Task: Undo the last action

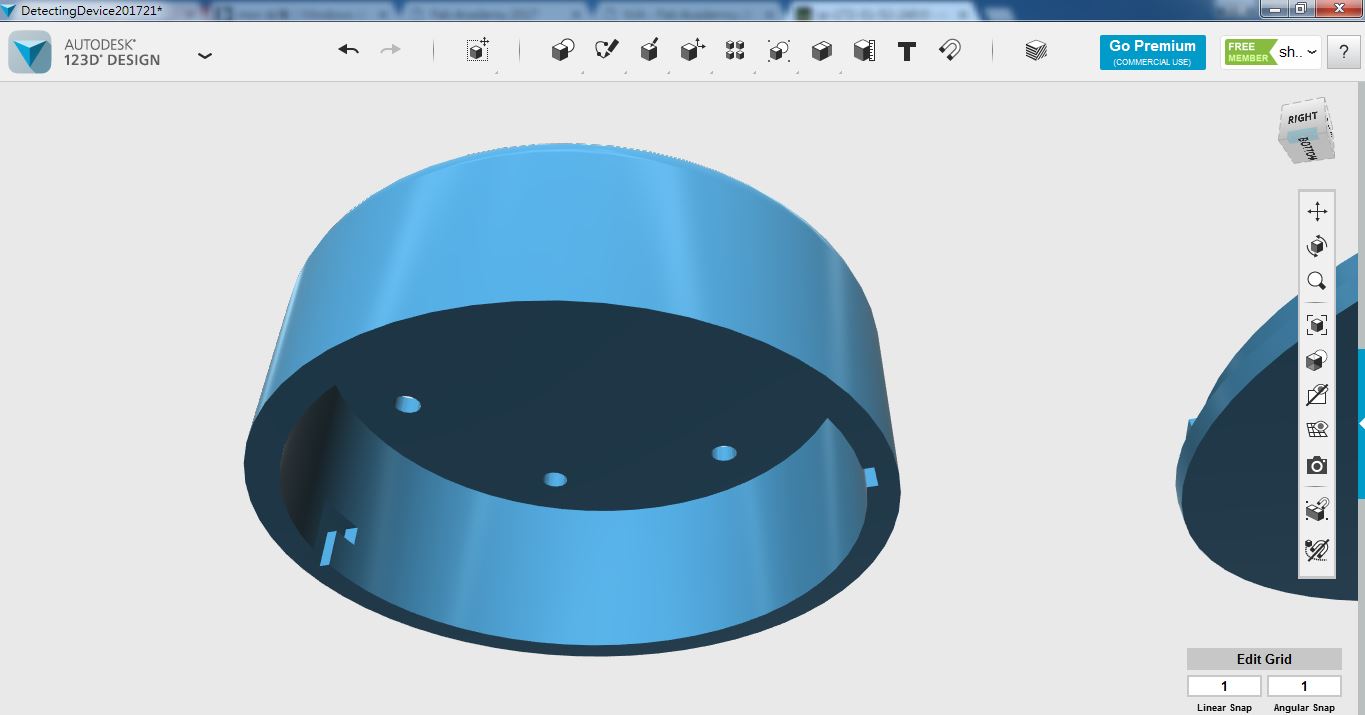Action: (348, 50)
